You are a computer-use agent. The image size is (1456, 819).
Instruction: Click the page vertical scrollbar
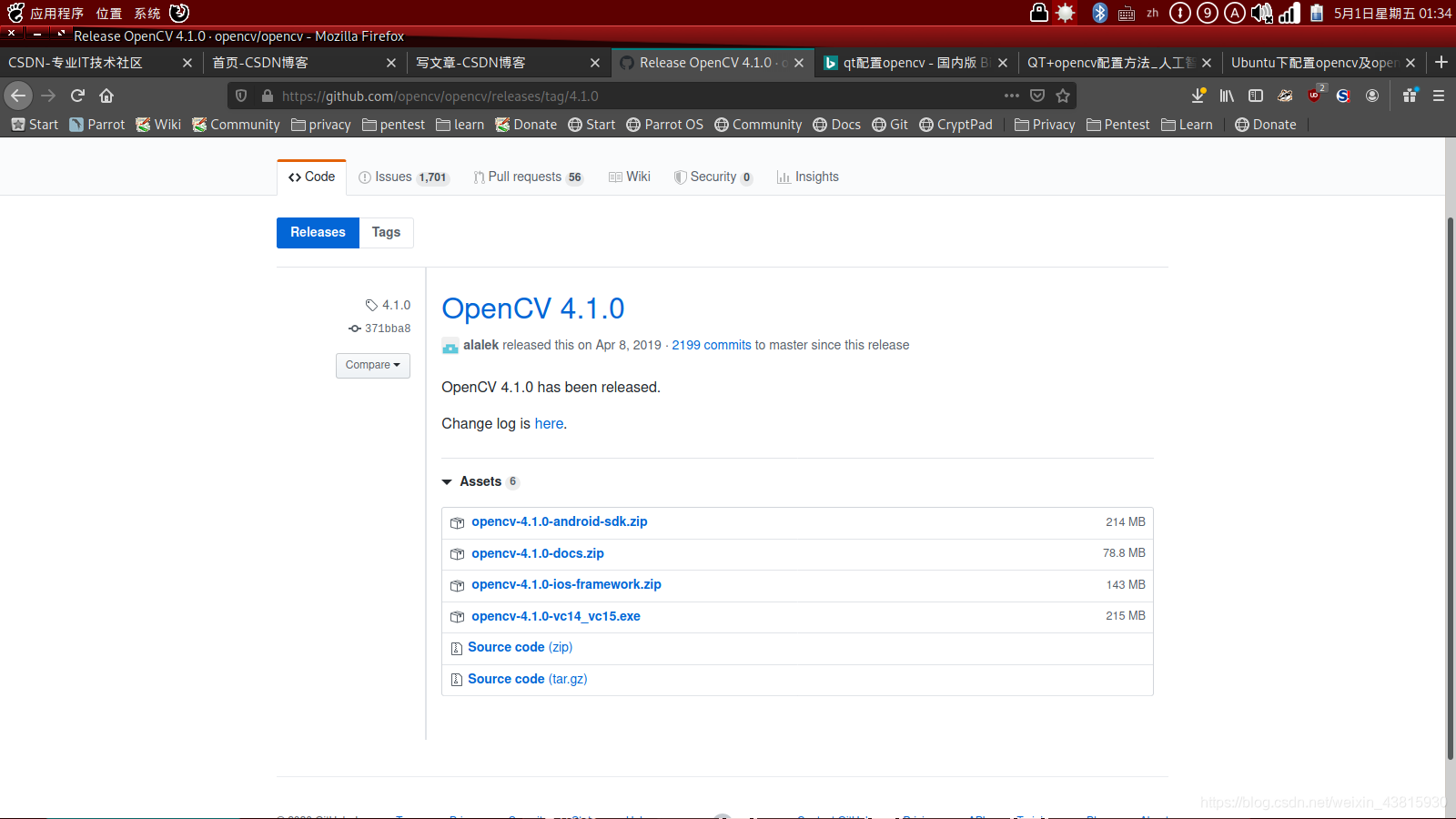pyautogui.click(x=1450, y=488)
